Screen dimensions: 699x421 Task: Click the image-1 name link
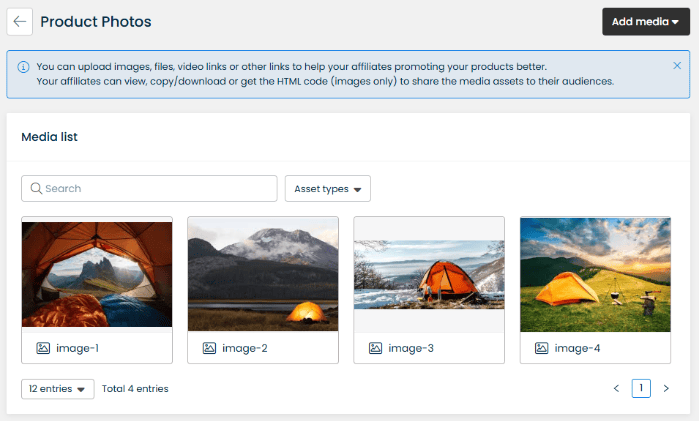coord(77,348)
